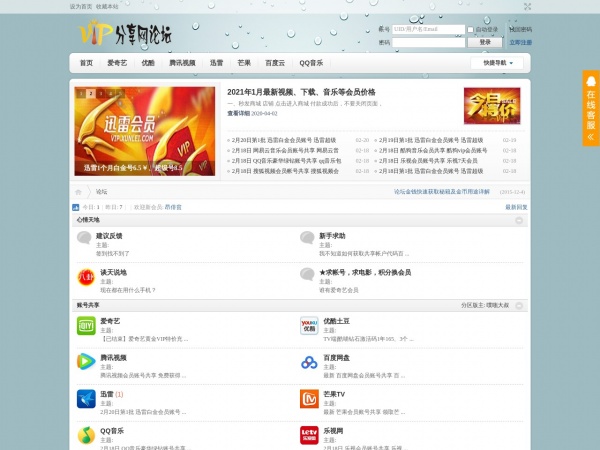600x450 pixels.
Task: Click the 谈天说地 red badge icon
Action: click(x=86, y=277)
